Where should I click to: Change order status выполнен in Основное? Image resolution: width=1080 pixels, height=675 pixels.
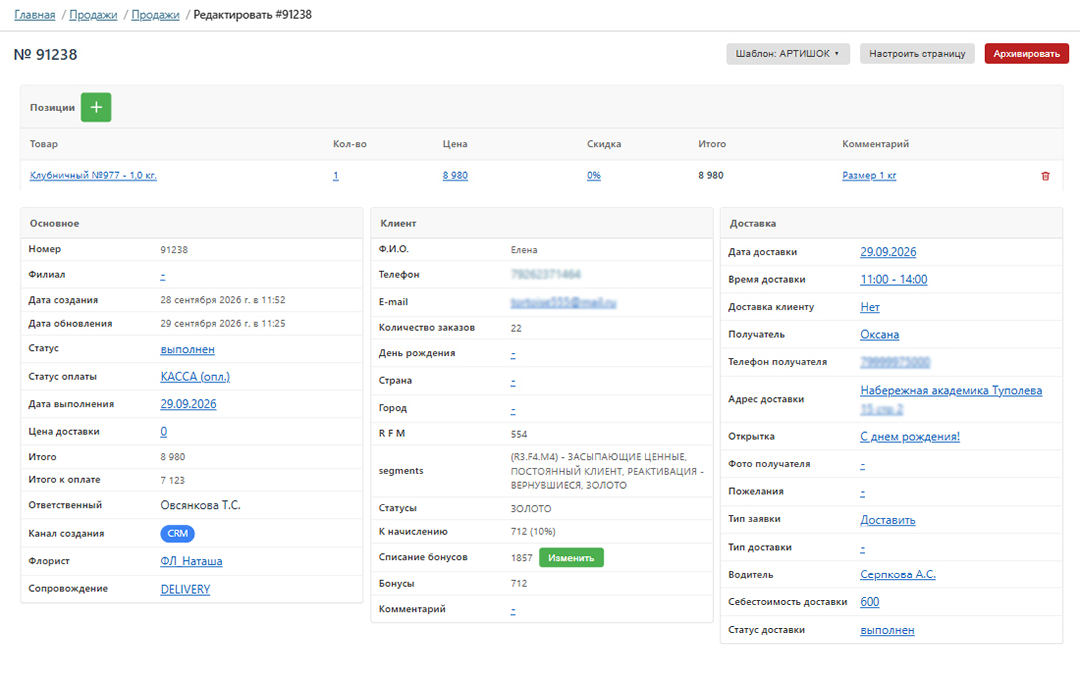(x=187, y=349)
